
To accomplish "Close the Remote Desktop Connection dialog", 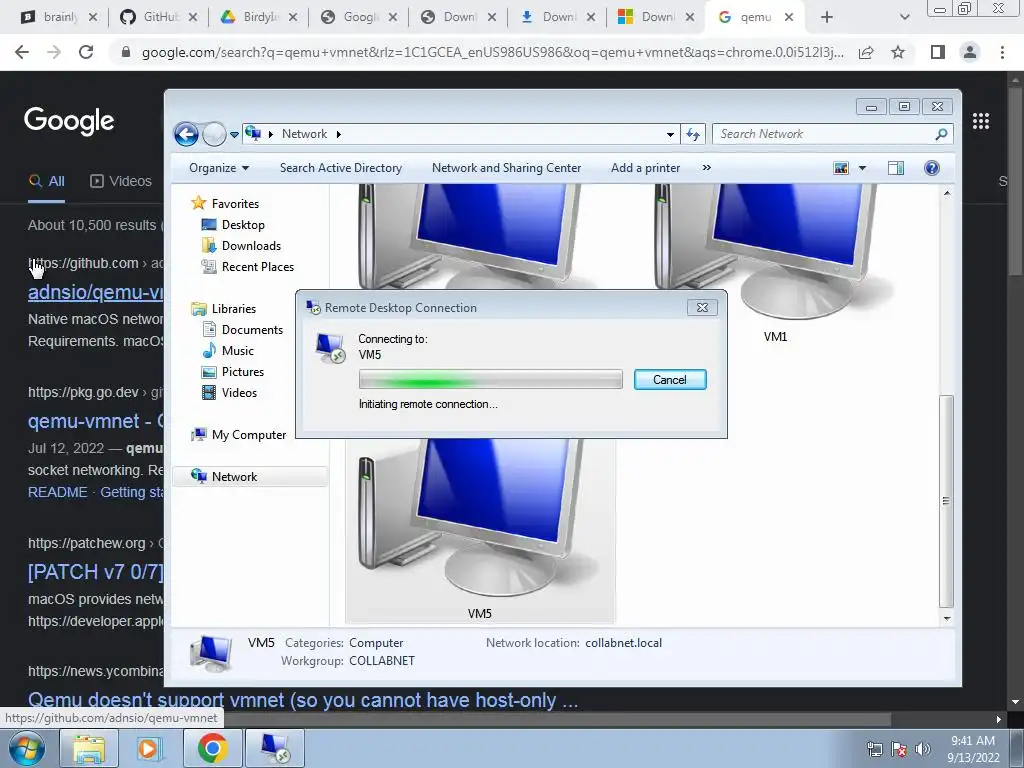I will click(x=702, y=308).
